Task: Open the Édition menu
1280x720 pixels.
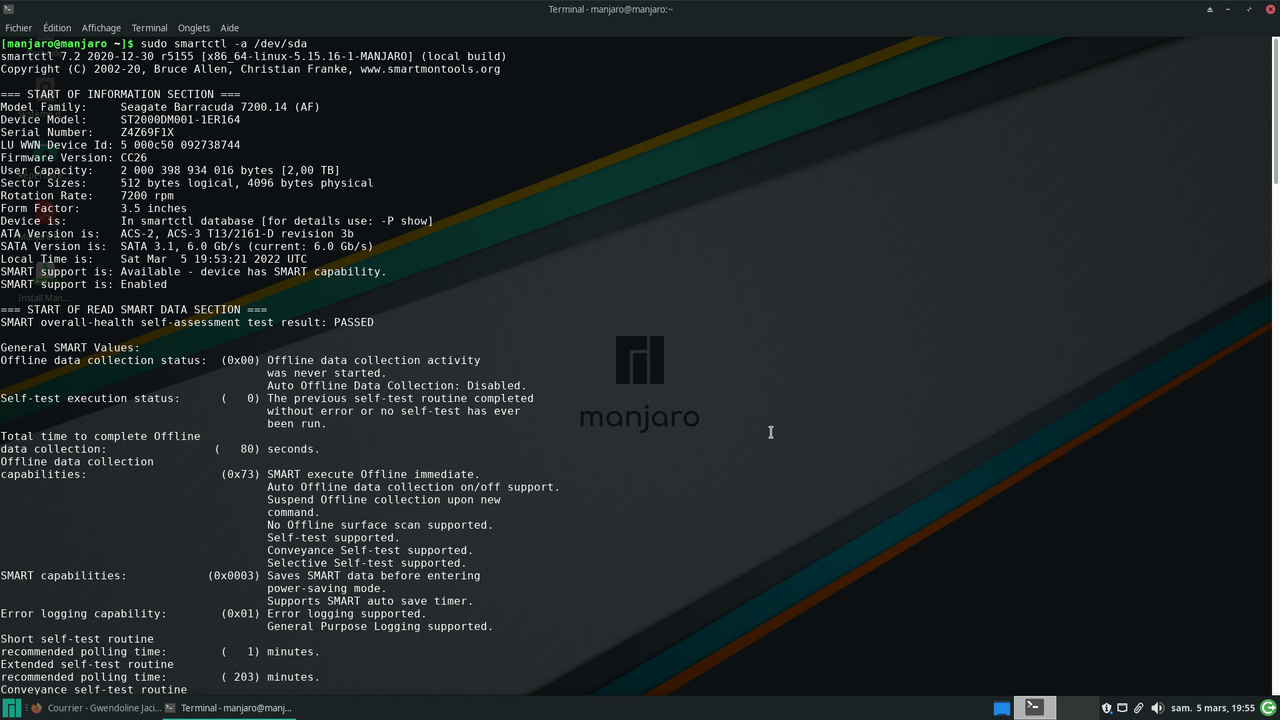Action: (x=57, y=28)
